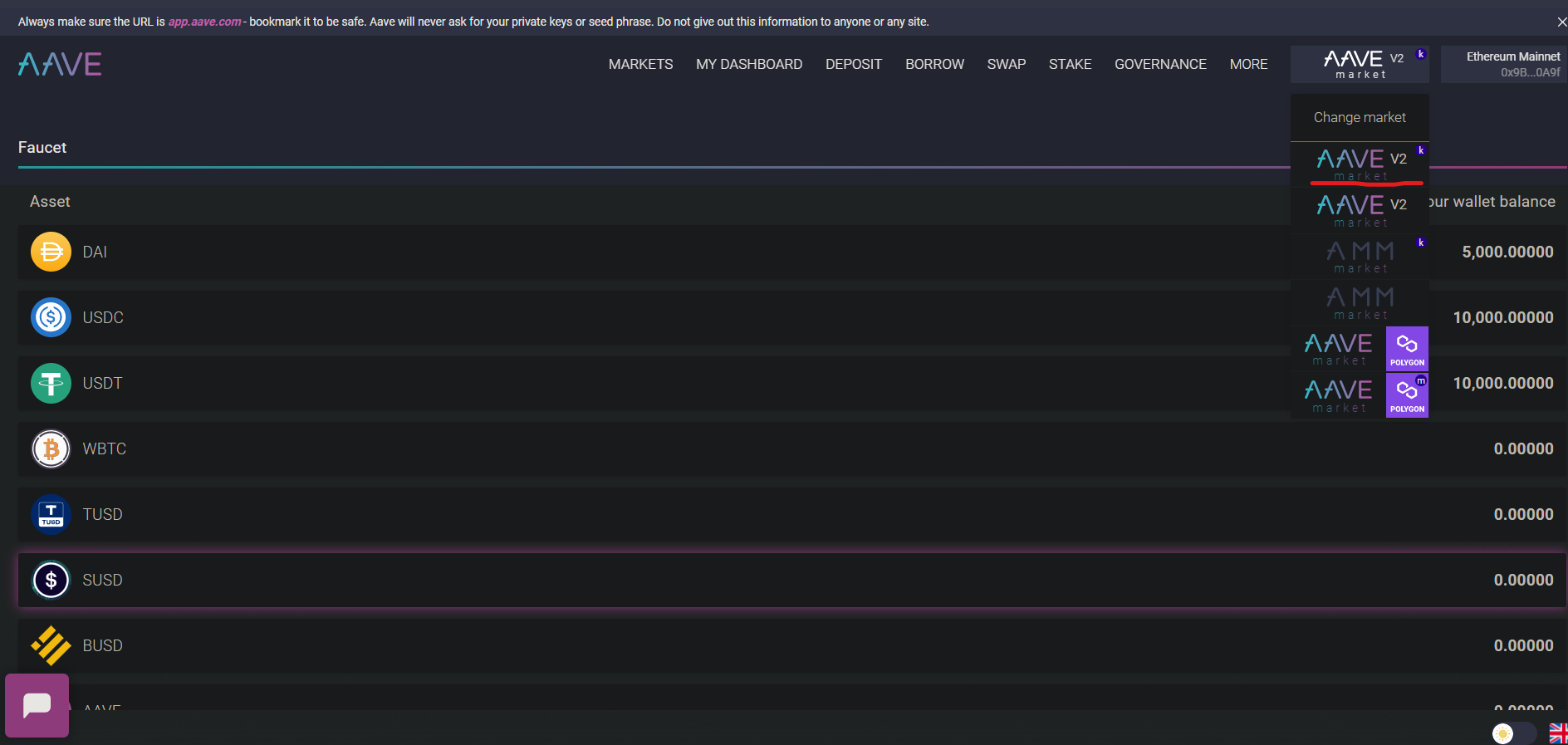Click the DAI token icon

(x=51, y=252)
